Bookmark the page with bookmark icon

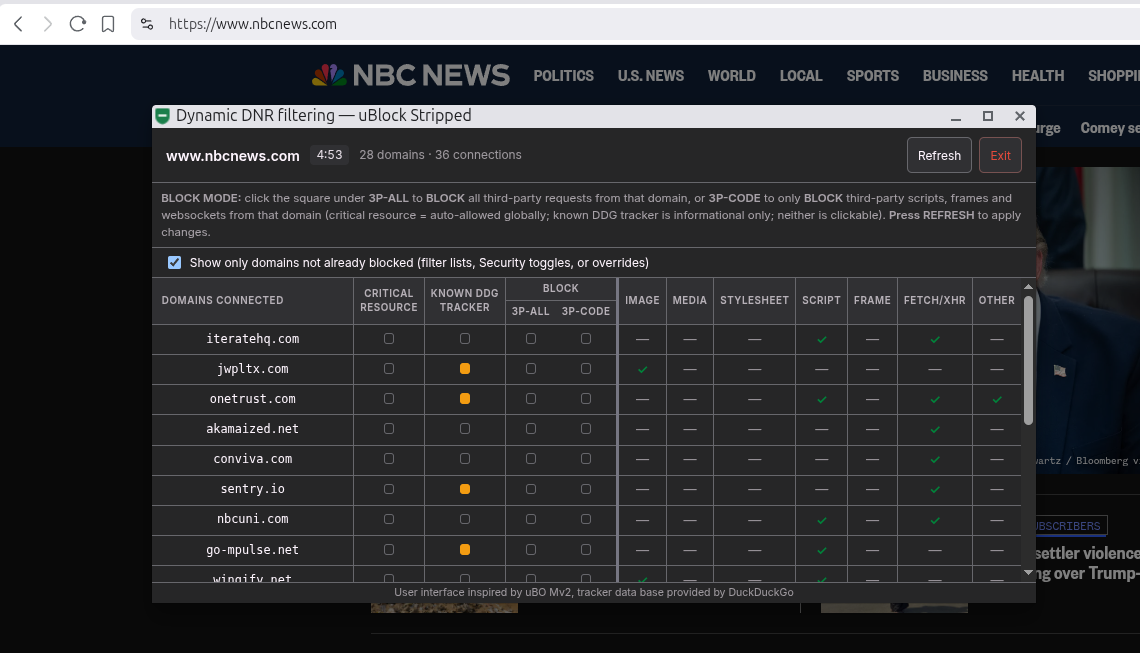108,24
